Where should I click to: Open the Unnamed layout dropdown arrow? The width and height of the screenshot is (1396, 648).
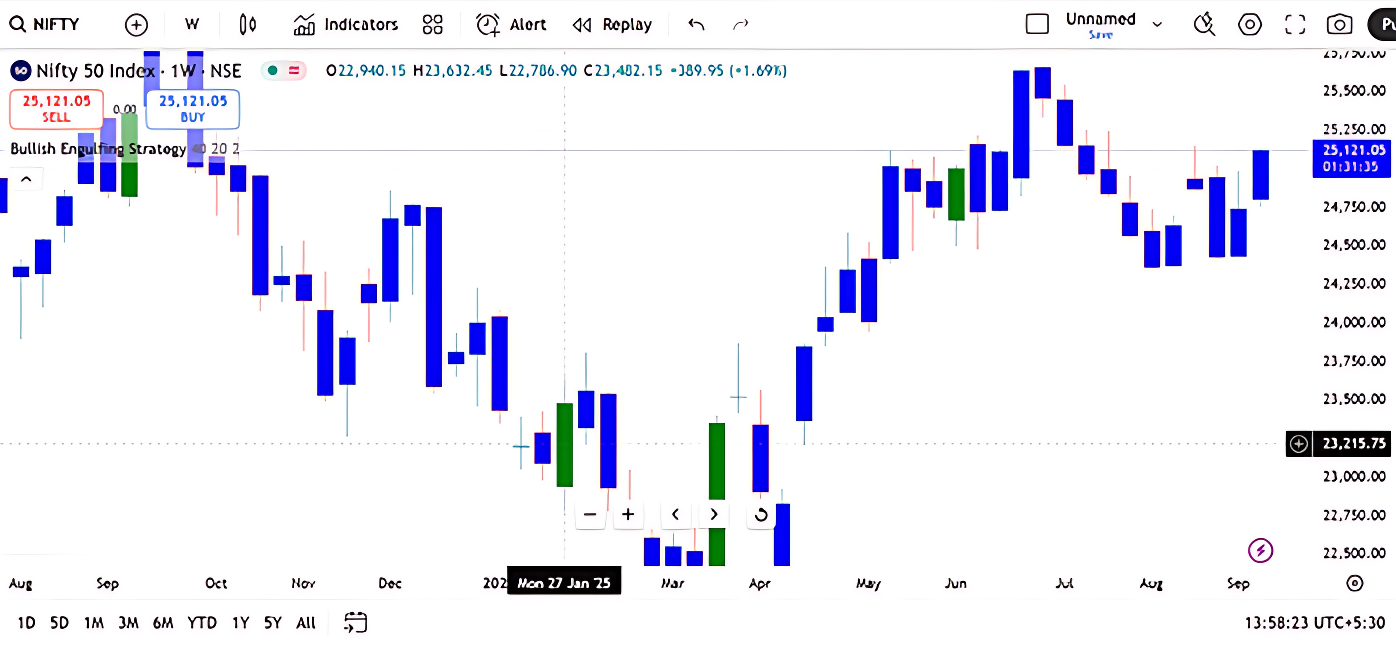pos(1158,24)
